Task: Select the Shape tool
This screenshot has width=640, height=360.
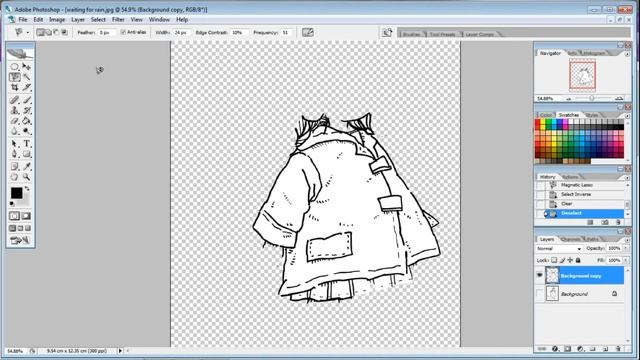Action: click(27, 154)
